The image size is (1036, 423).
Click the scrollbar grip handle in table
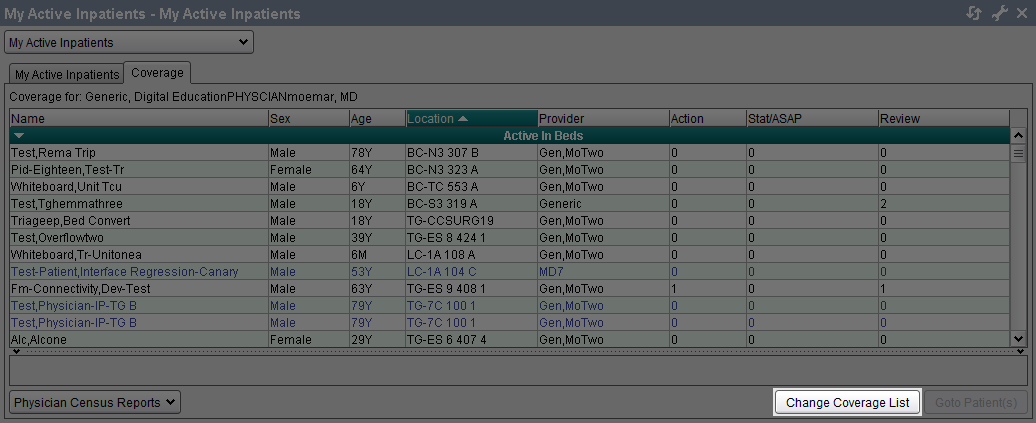[1019, 154]
